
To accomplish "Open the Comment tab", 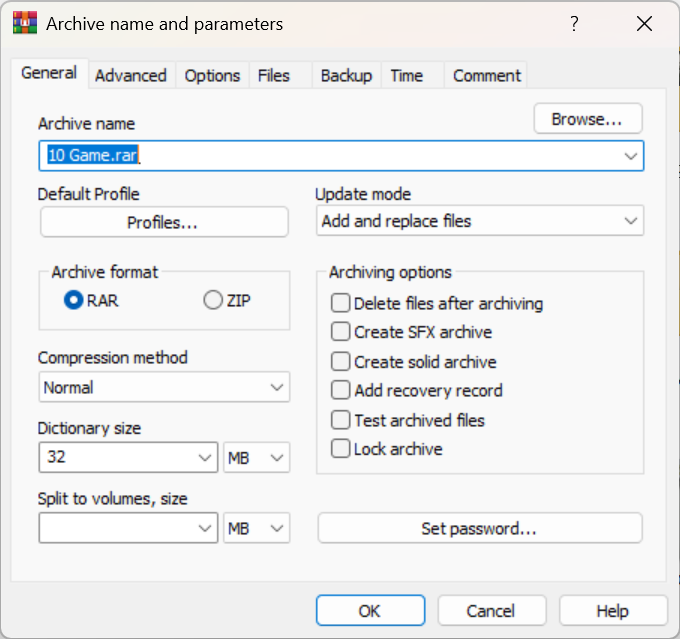I will (487, 75).
